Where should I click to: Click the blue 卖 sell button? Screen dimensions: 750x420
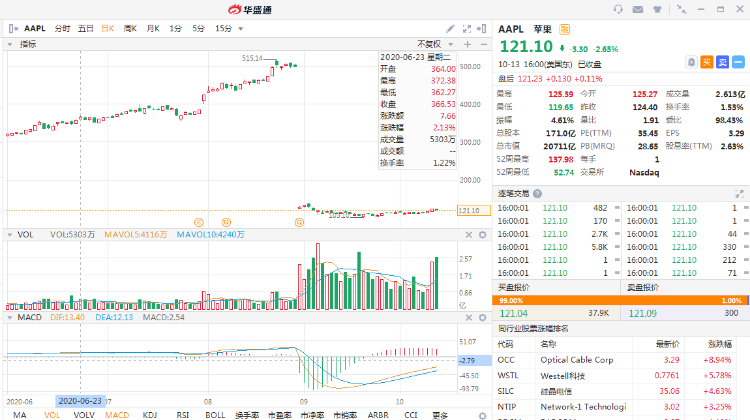[x=722, y=62]
